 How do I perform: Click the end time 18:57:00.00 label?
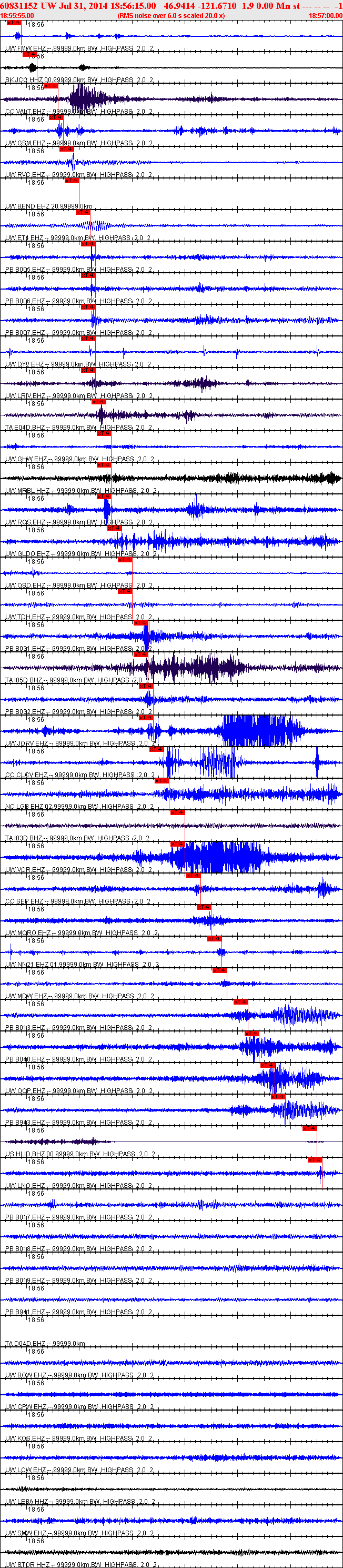(325, 15)
